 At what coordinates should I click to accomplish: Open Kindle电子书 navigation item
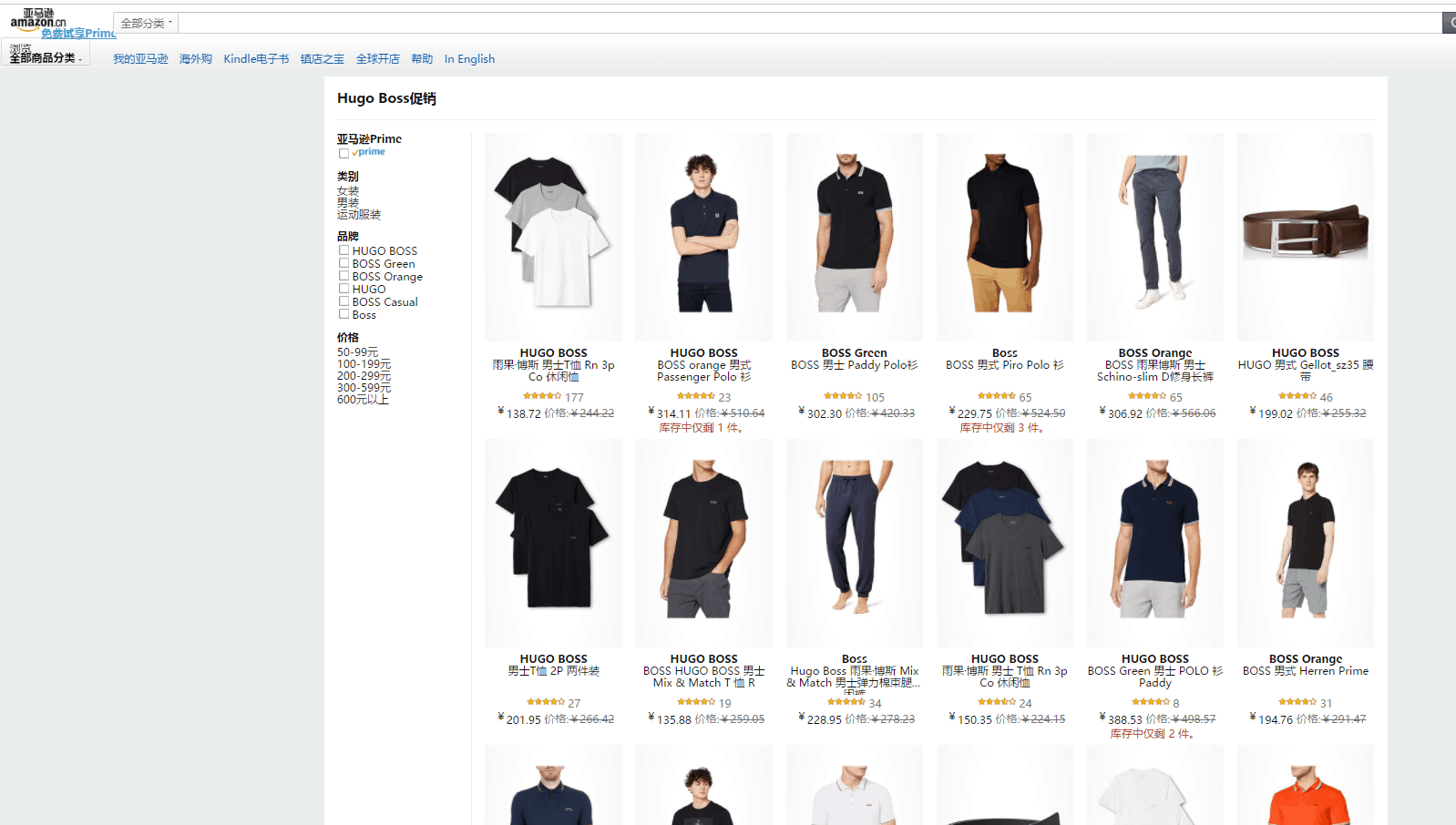coord(256,59)
